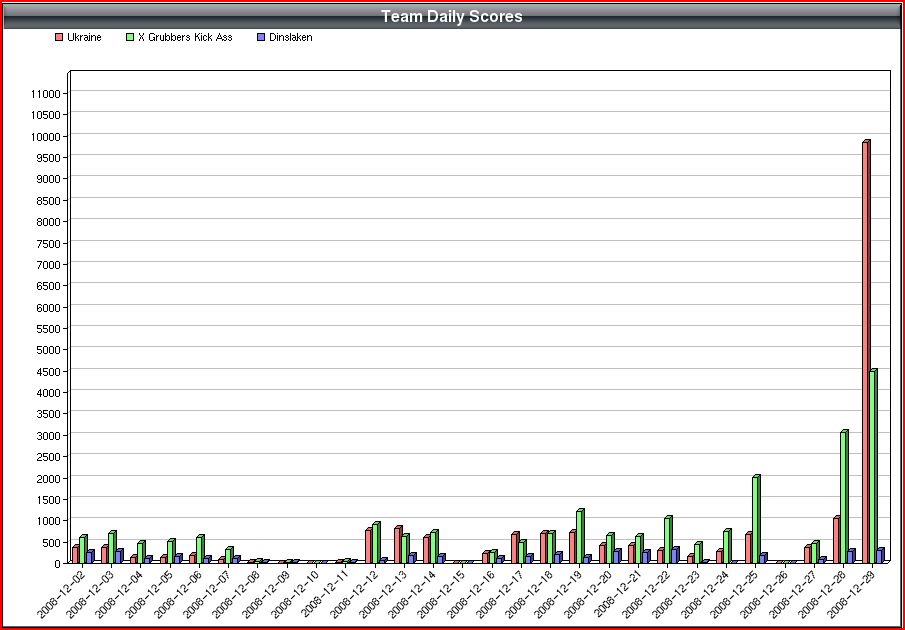905x630 pixels.
Task: Click the green X Grubbers bar on 2008-12-25
Action: [756, 519]
